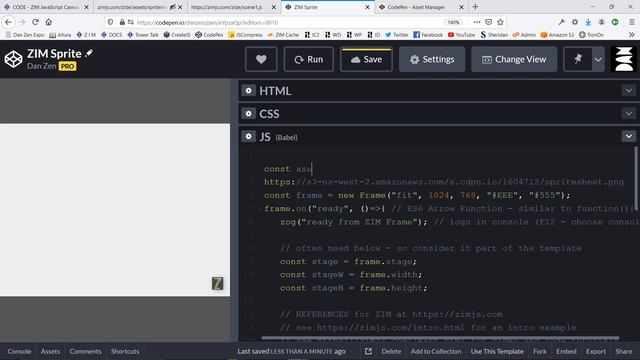Image resolution: width=640 pixels, height=360 pixels.
Task: Click the CodePen logo icon
Action: click(13, 59)
